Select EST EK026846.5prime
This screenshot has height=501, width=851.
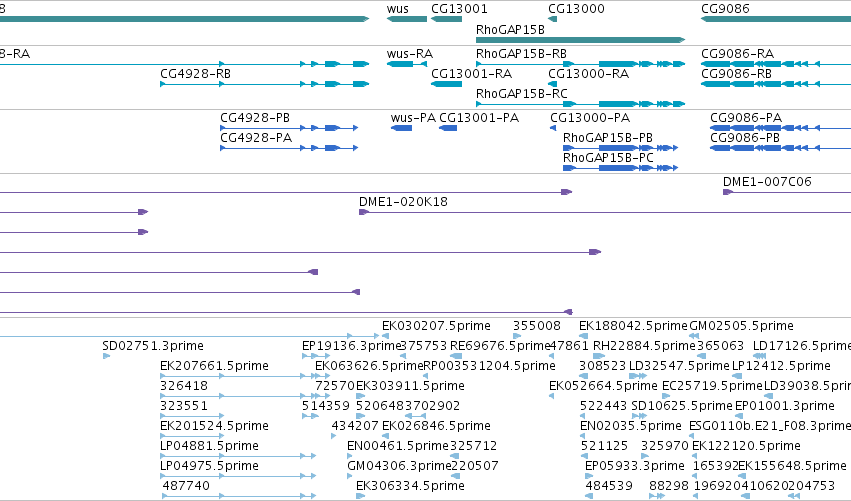coord(436,426)
